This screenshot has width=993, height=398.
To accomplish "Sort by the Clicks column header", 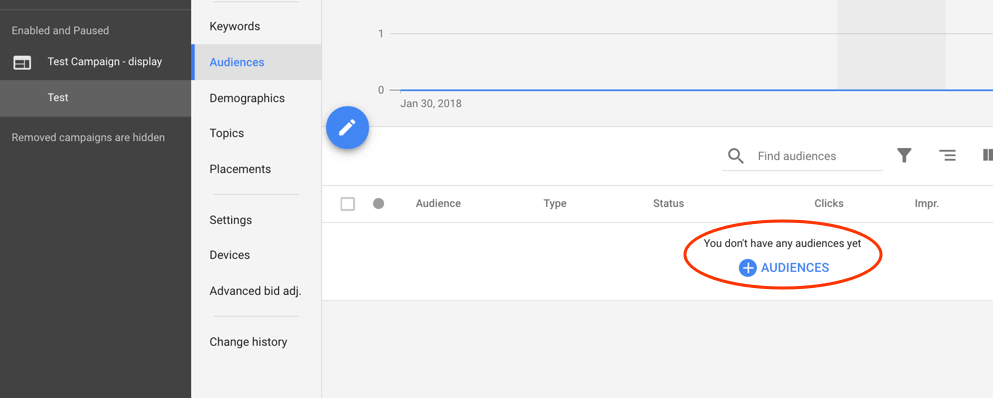I will (828, 203).
